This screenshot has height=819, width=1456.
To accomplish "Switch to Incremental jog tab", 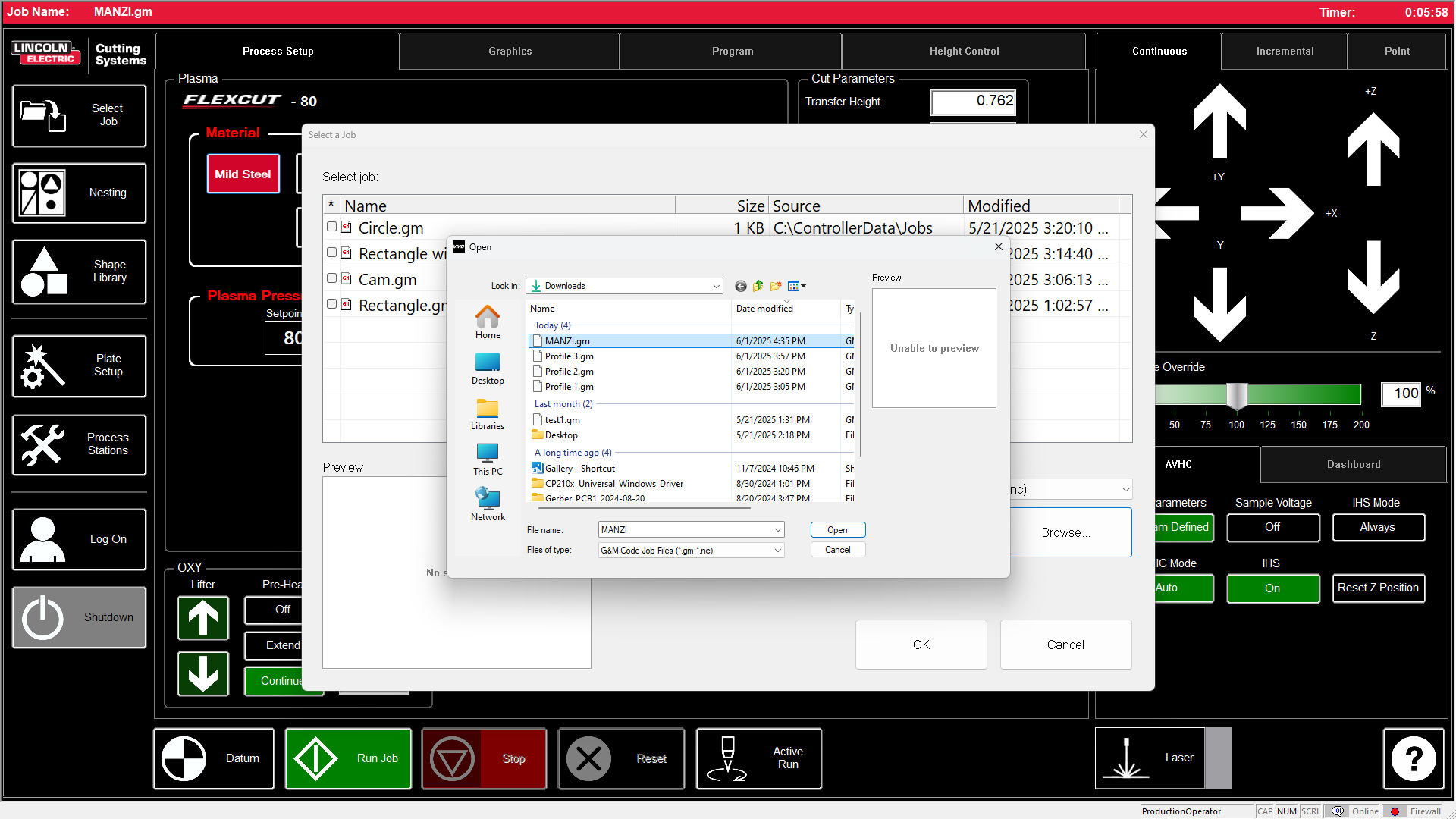I will pyautogui.click(x=1285, y=51).
